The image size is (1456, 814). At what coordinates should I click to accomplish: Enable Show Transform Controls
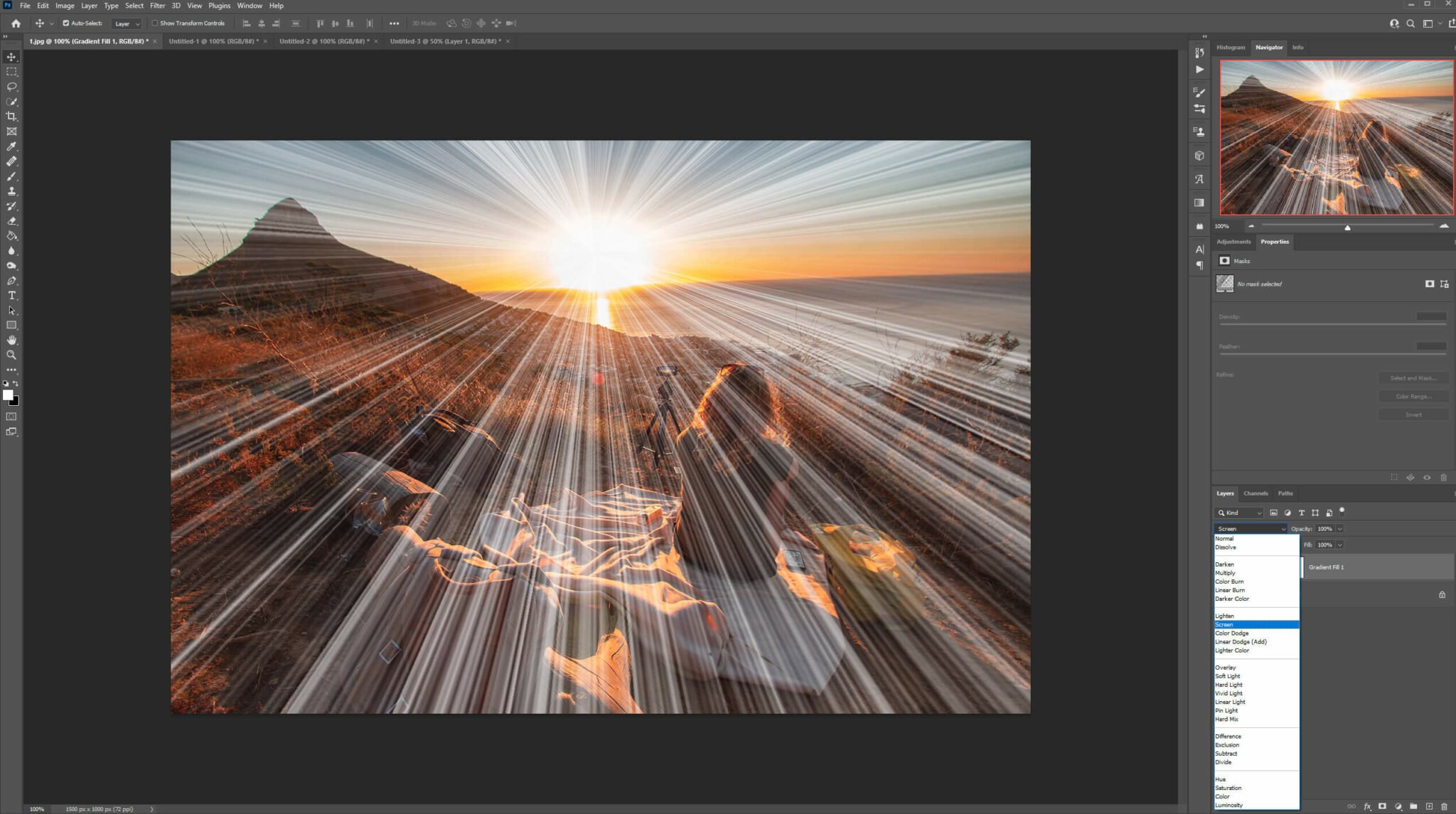click(154, 23)
